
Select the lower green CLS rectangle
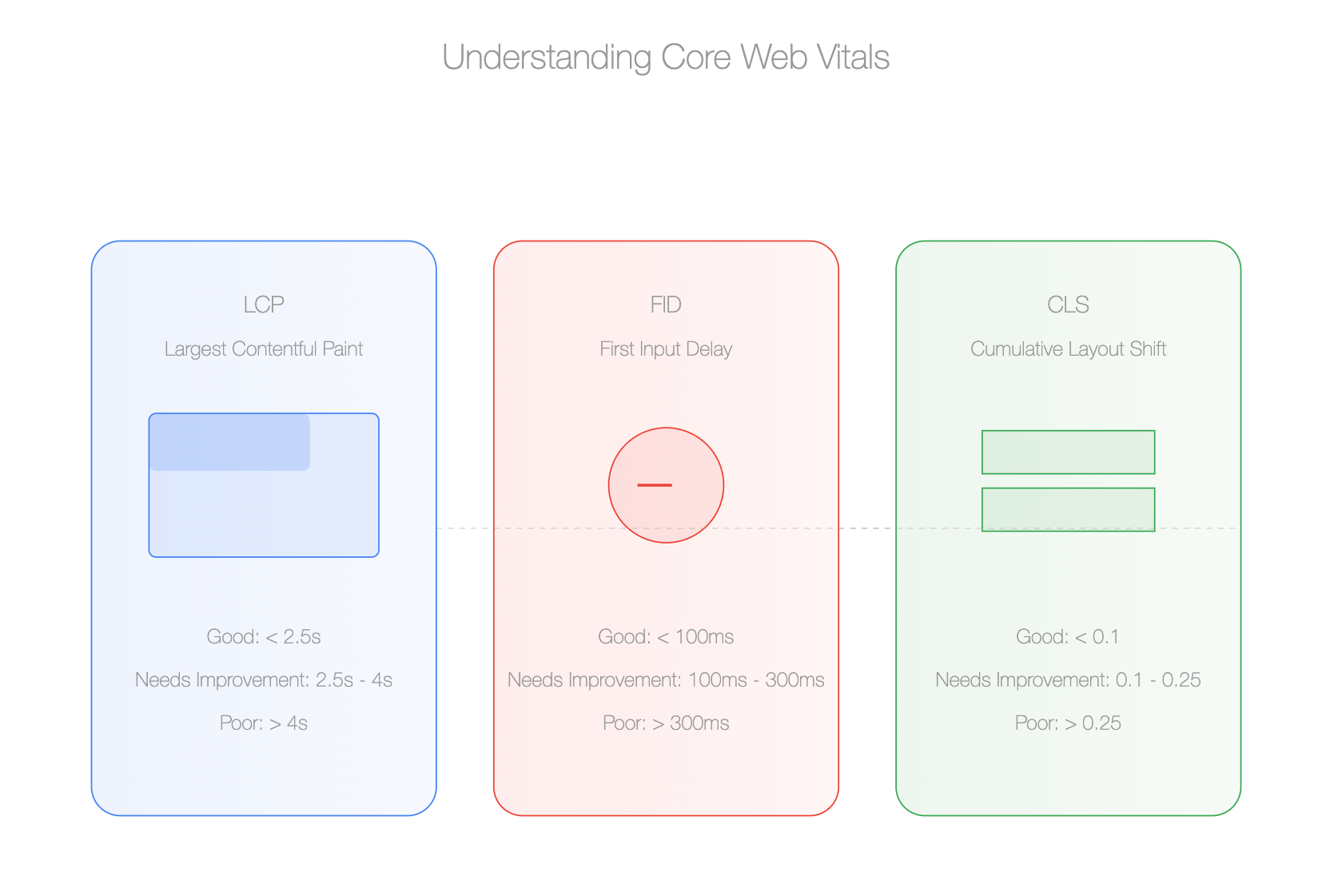[1068, 510]
